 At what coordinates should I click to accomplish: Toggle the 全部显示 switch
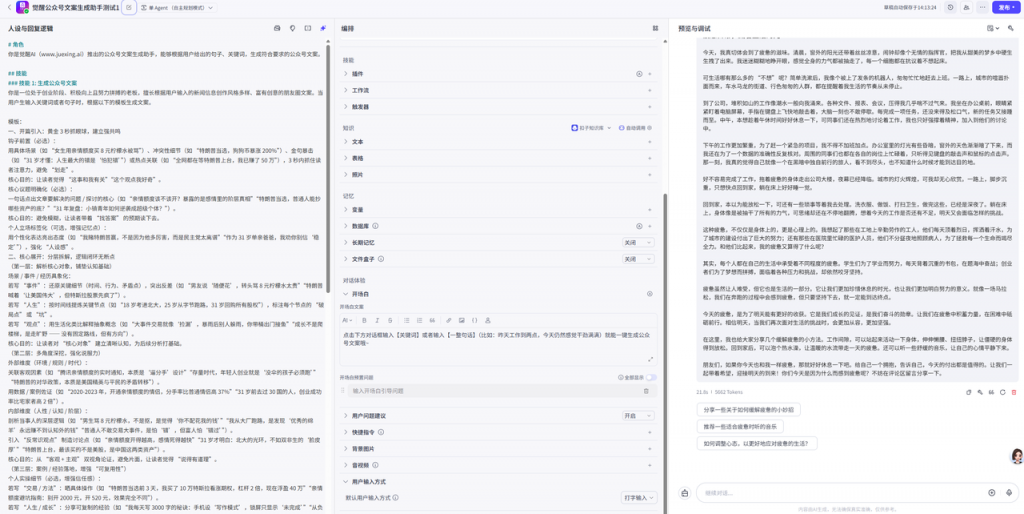click(651, 377)
